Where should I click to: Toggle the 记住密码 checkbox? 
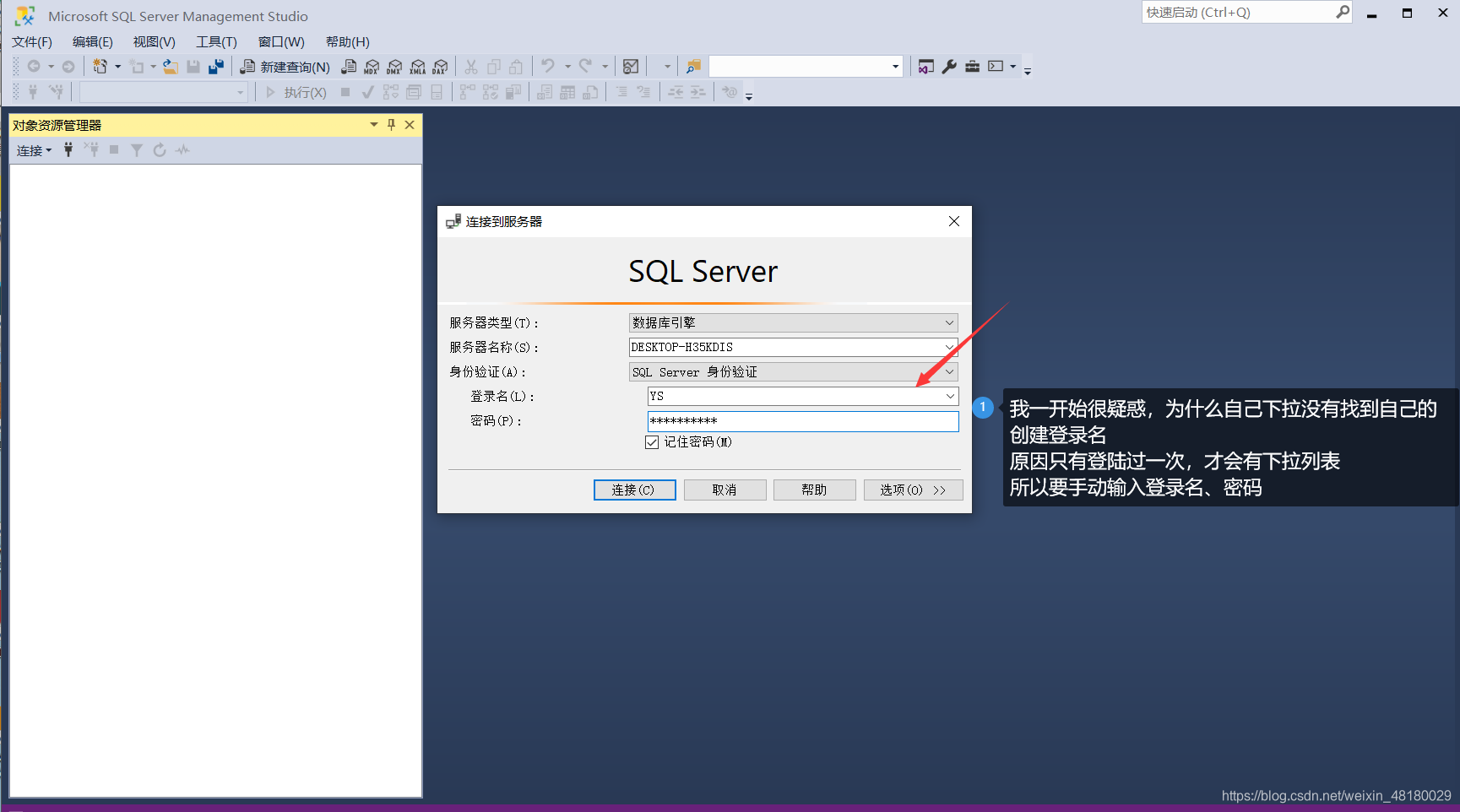(x=652, y=442)
